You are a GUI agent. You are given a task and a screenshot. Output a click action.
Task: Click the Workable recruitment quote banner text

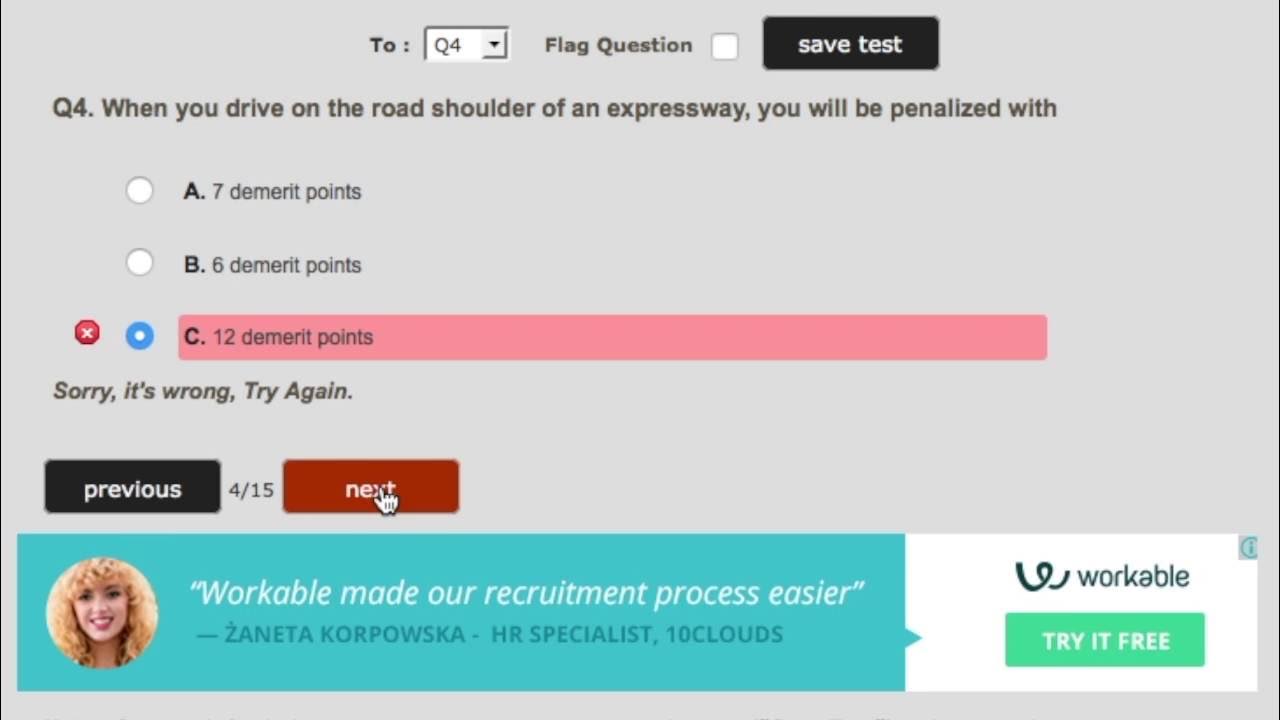click(525, 593)
